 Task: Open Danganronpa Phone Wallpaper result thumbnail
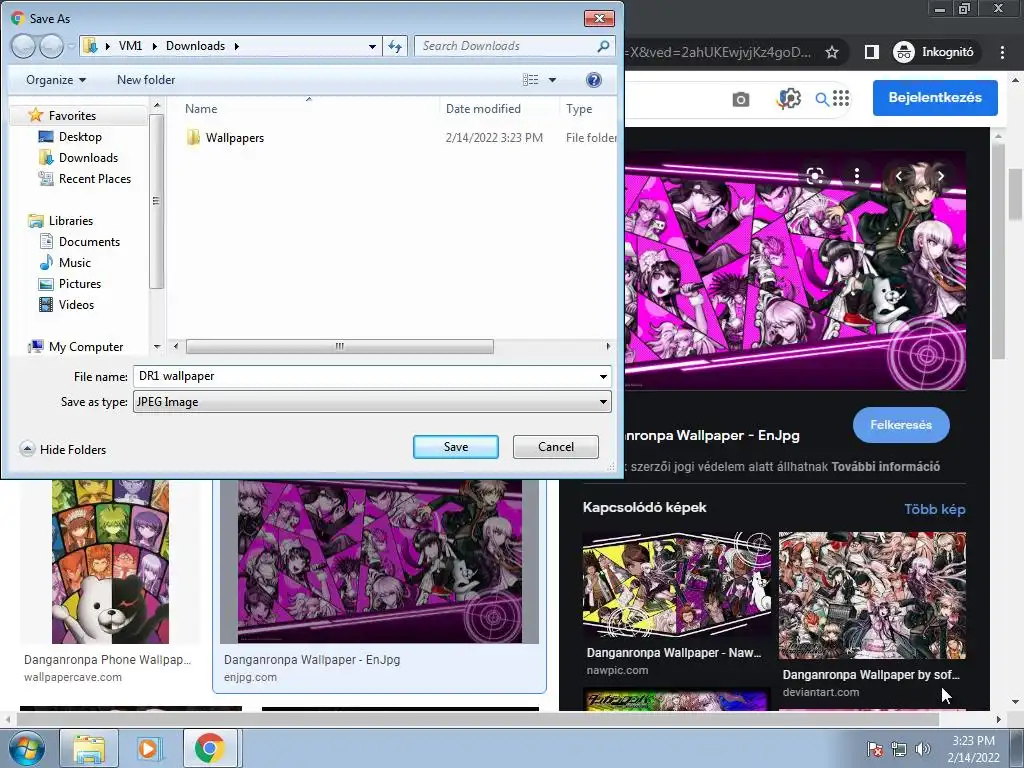click(x=110, y=562)
